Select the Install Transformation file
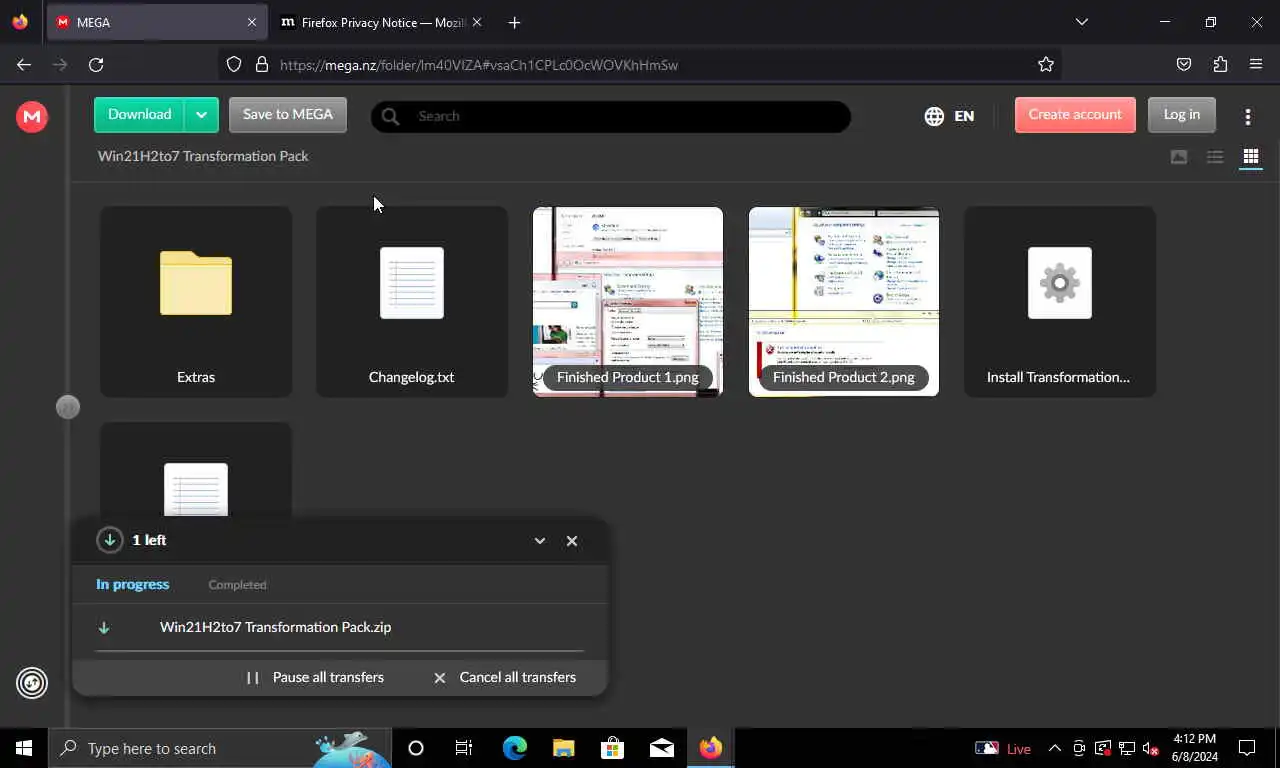This screenshot has width=1280, height=768. click(1060, 302)
